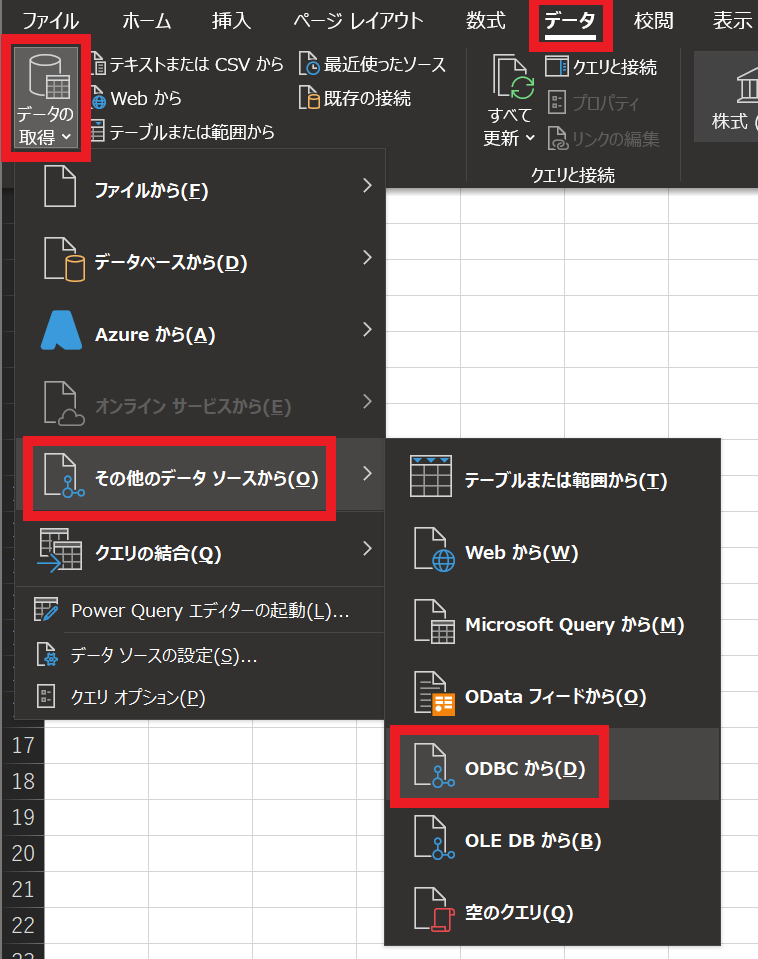Viewport: 758px width, 959px height.
Task: Click クエリ オプション icon
Action: pos(46,696)
